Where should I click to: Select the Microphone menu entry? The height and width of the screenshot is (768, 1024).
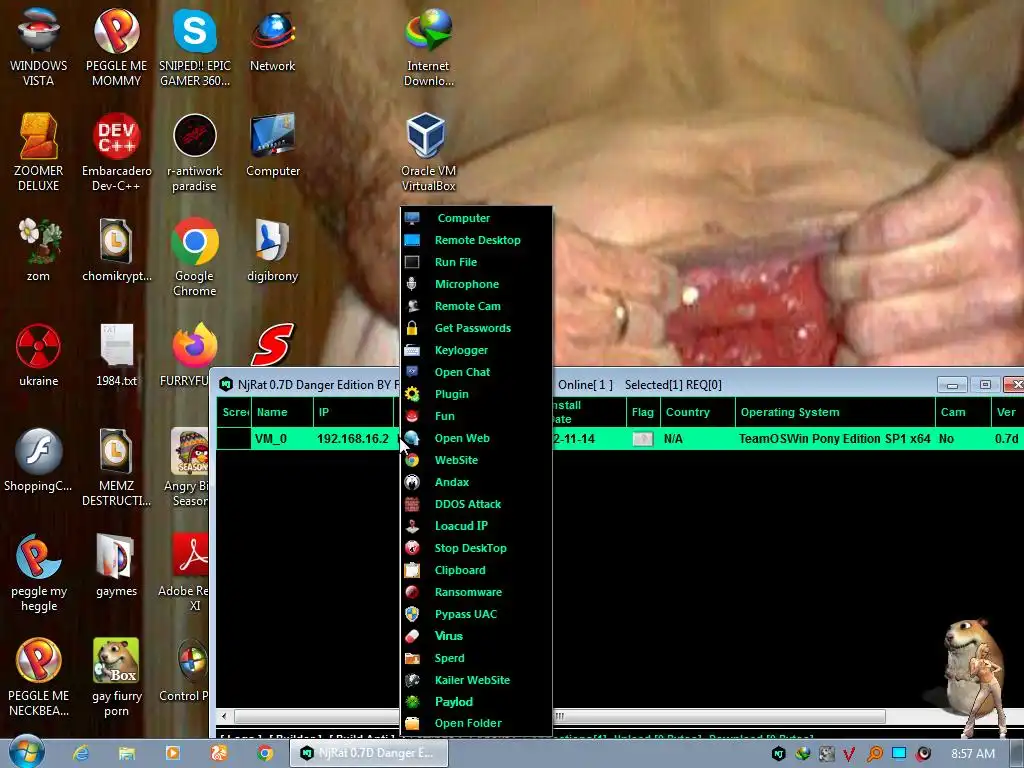477,284
